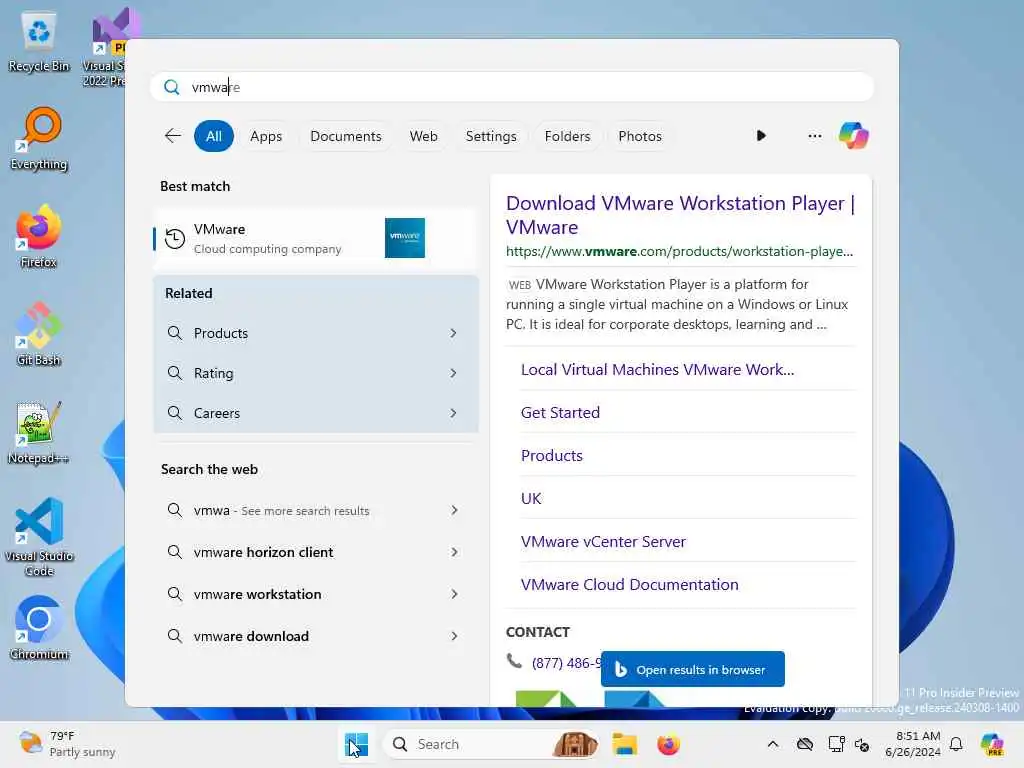Select vmware download suggestion
Image resolution: width=1024 pixels, height=768 pixels.
pyautogui.click(x=251, y=635)
